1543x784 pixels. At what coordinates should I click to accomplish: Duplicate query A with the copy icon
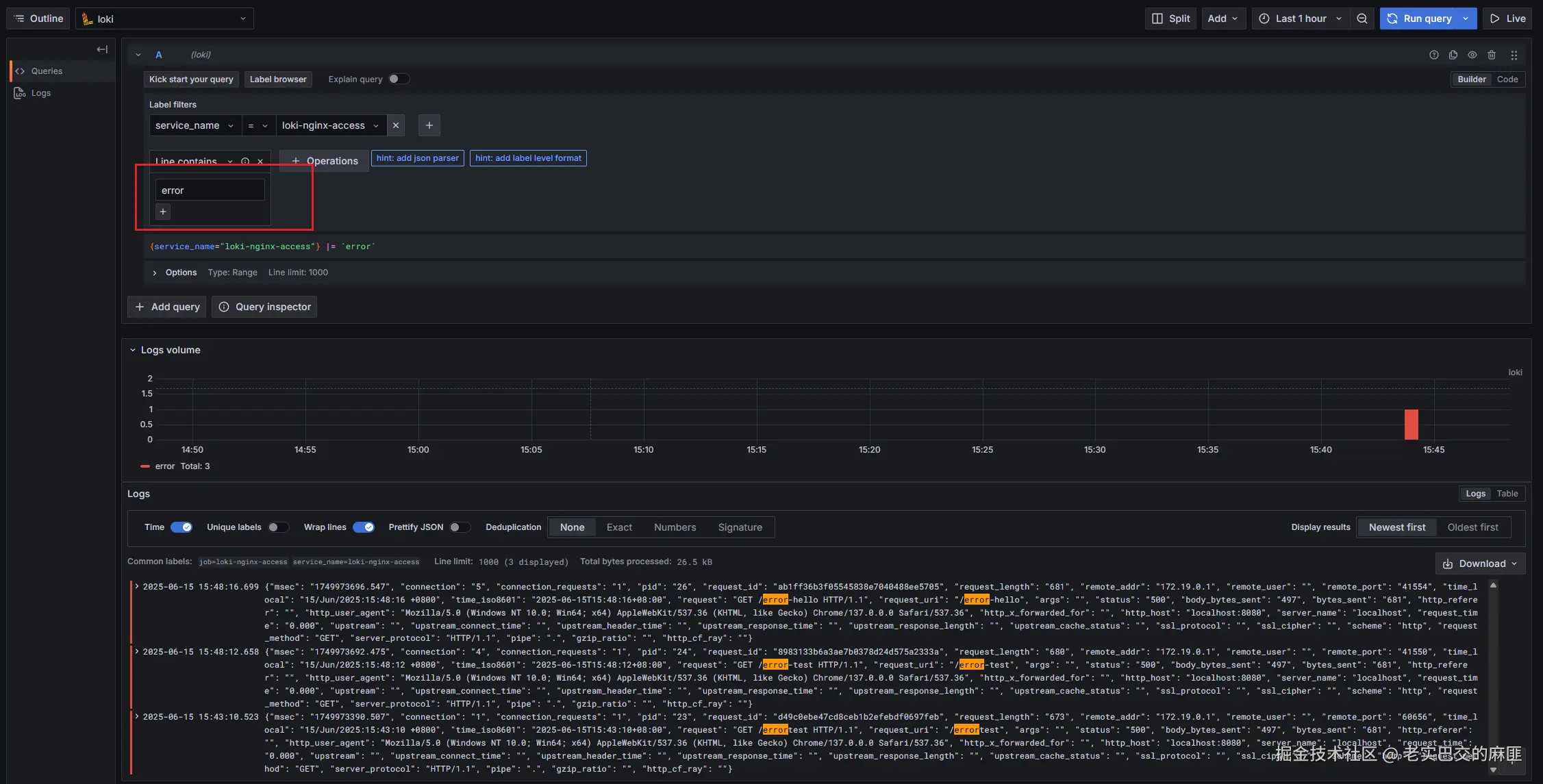[1453, 55]
